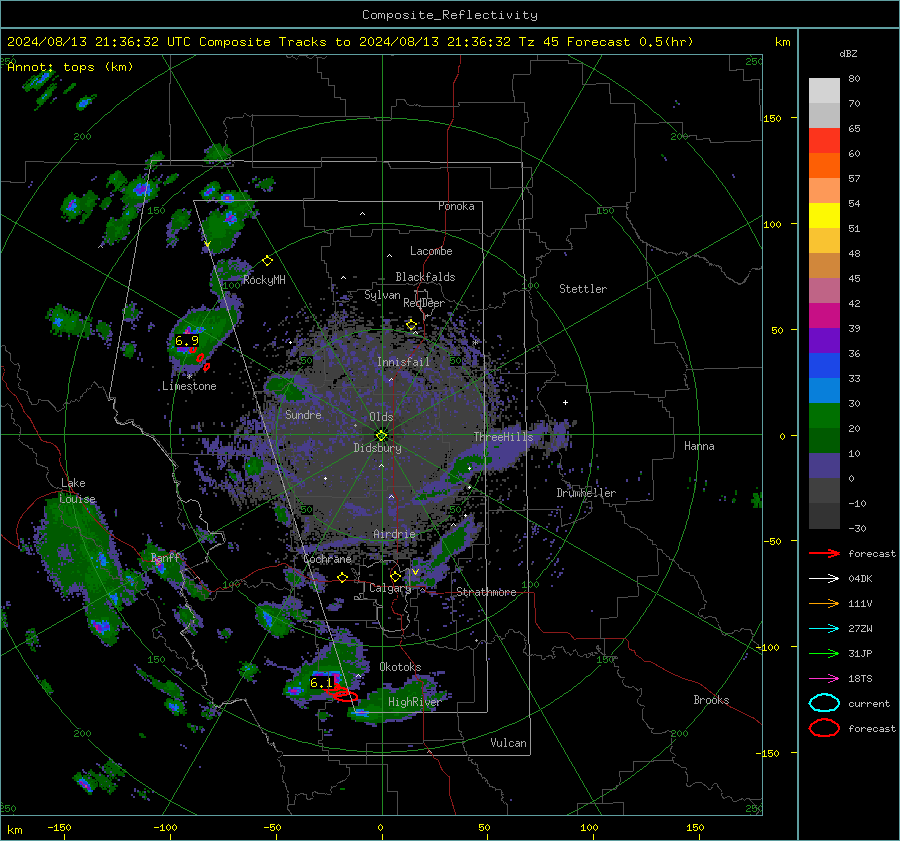Viewport: 900px width, 841px height.
Task: Pick the slate-purple swatch between 10 and 0
Action: tap(824, 466)
